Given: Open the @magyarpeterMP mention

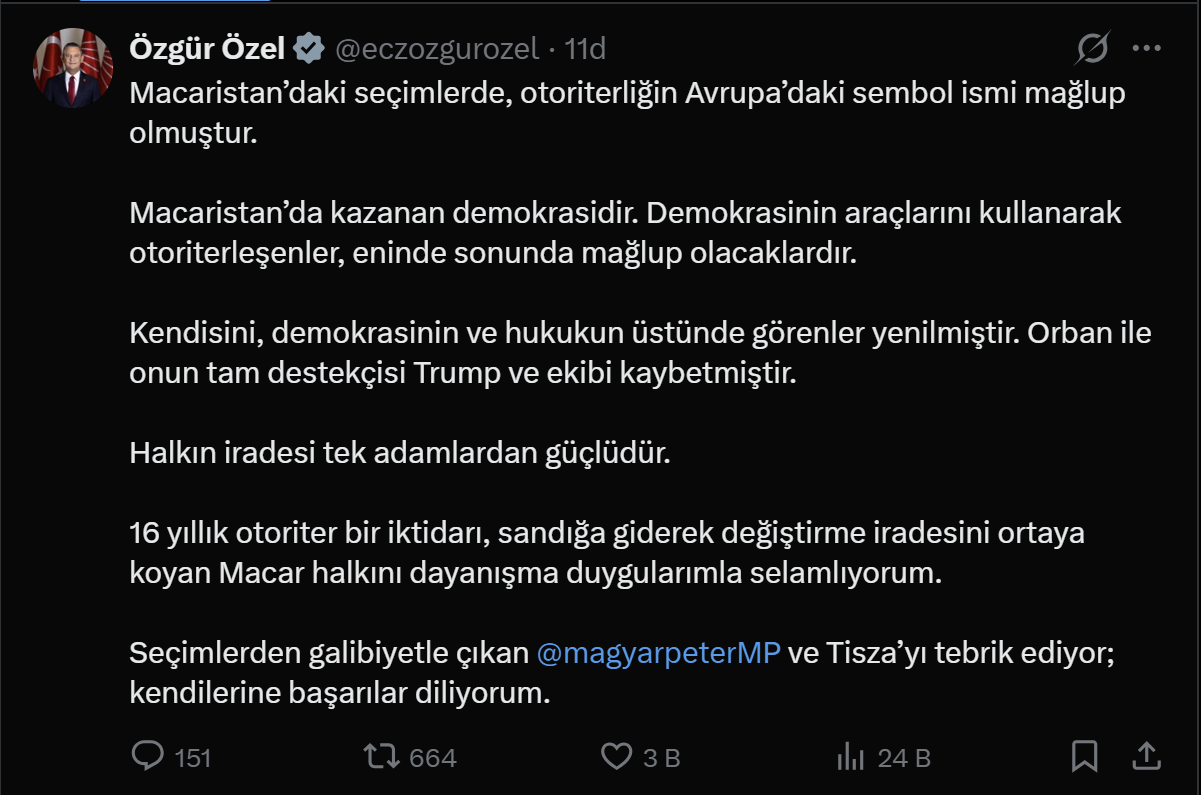Looking at the screenshot, I should 658,654.
